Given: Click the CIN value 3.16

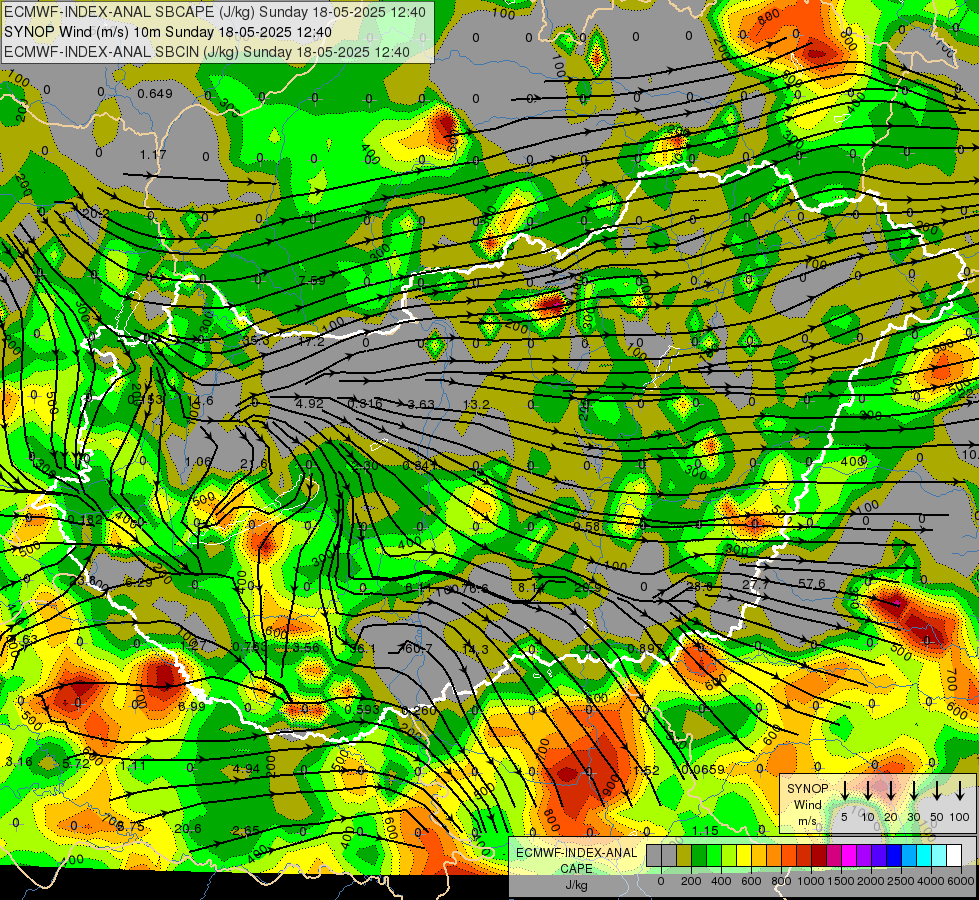Looking at the screenshot, I should 19,762.
